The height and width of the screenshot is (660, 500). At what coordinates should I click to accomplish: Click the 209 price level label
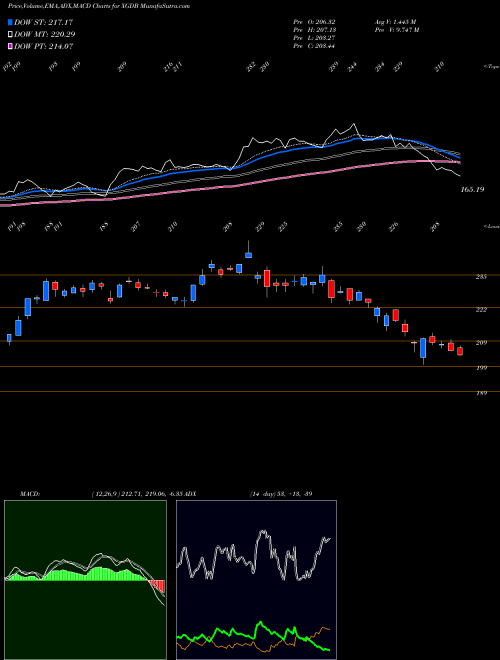tap(481, 343)
